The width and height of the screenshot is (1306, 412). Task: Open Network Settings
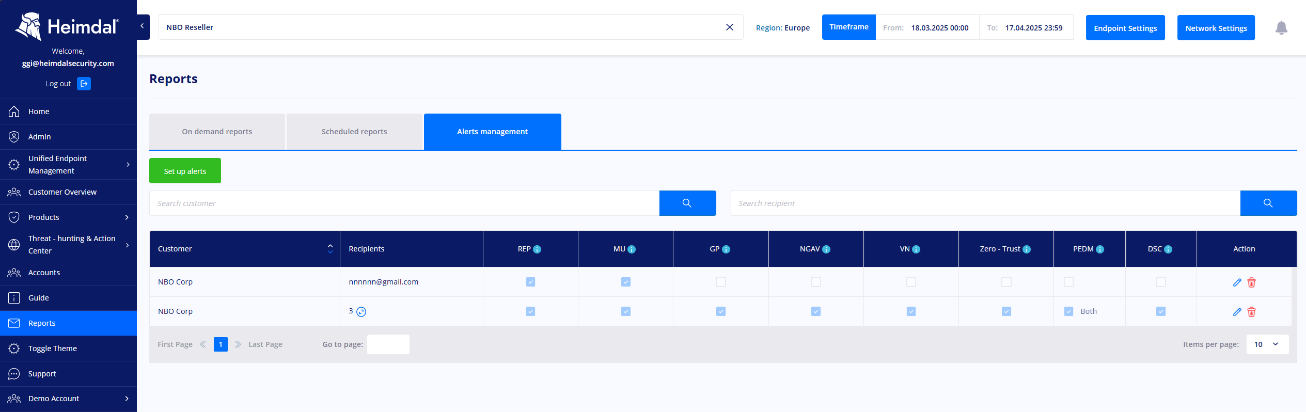[1216, 28]
